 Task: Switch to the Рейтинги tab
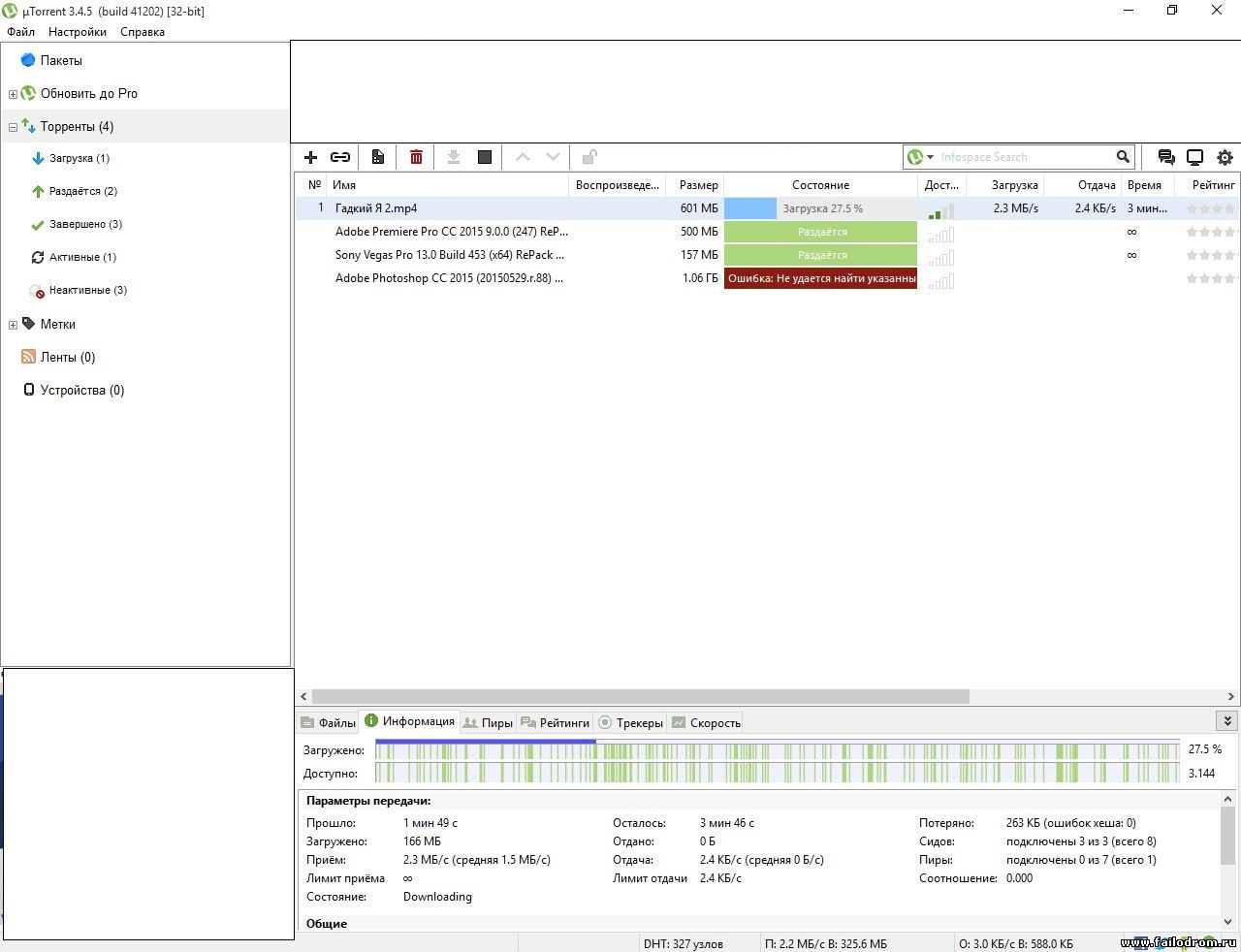(555, 722)
